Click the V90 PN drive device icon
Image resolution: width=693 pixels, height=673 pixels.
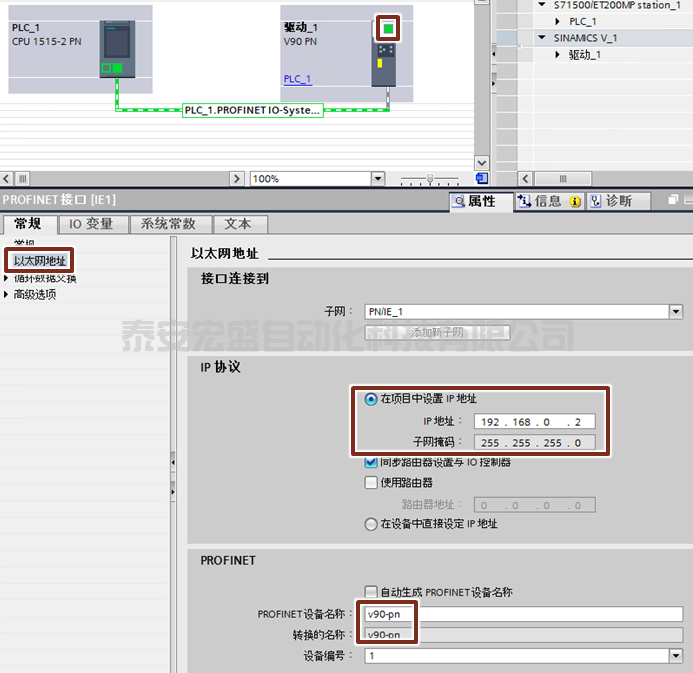point(384,64)
